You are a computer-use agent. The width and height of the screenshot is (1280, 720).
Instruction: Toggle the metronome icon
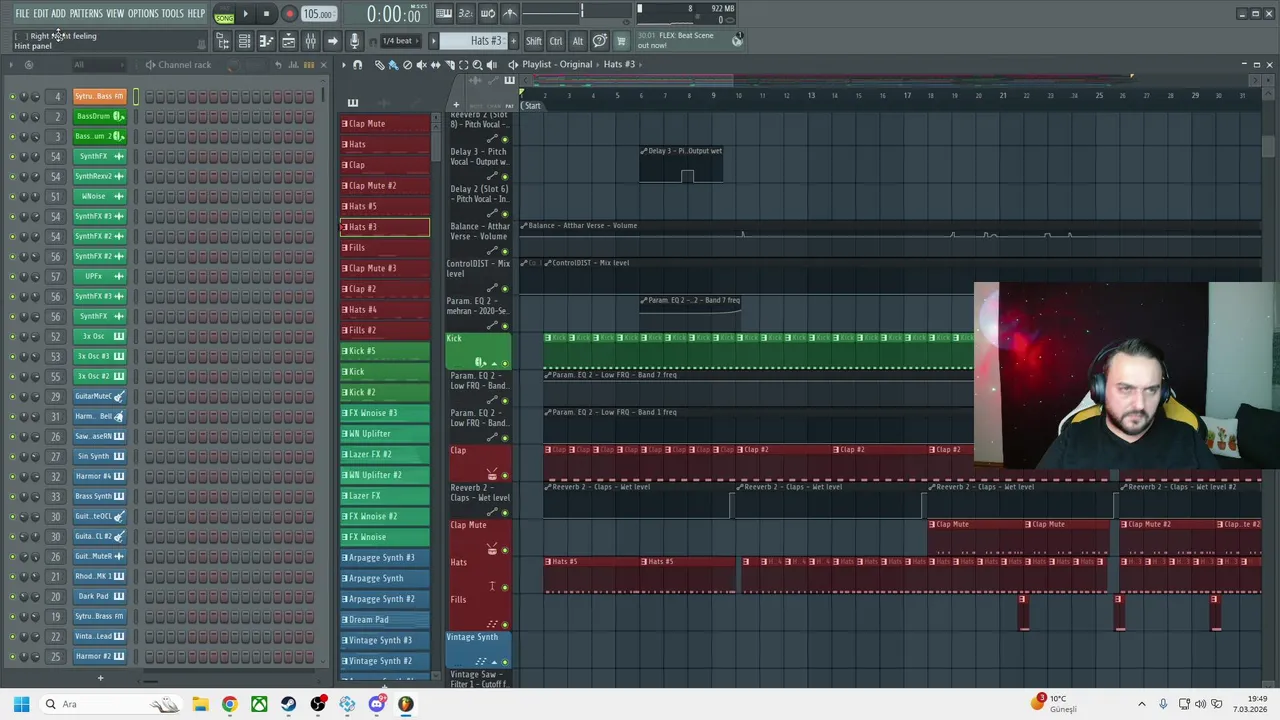[x=510, y=14]
